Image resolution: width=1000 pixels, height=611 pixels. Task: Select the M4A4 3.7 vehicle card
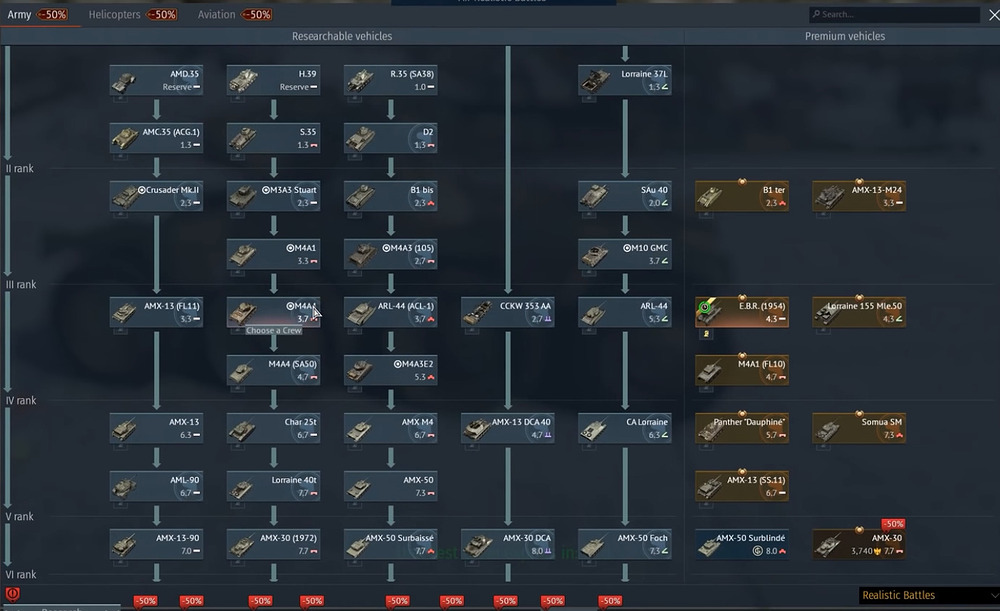[273, 312]
